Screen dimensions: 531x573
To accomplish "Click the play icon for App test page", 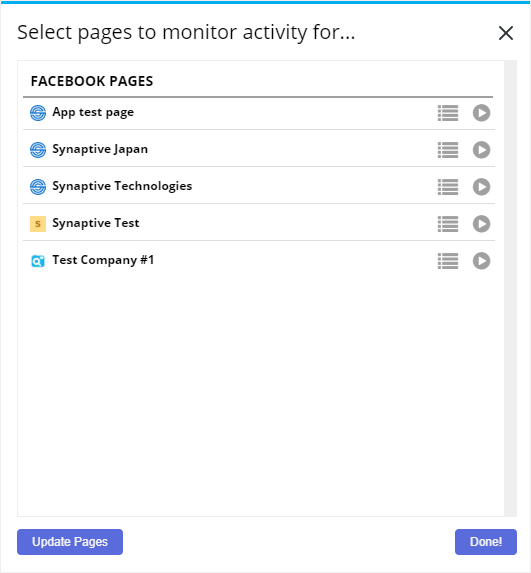I will [x=481, y=113].
